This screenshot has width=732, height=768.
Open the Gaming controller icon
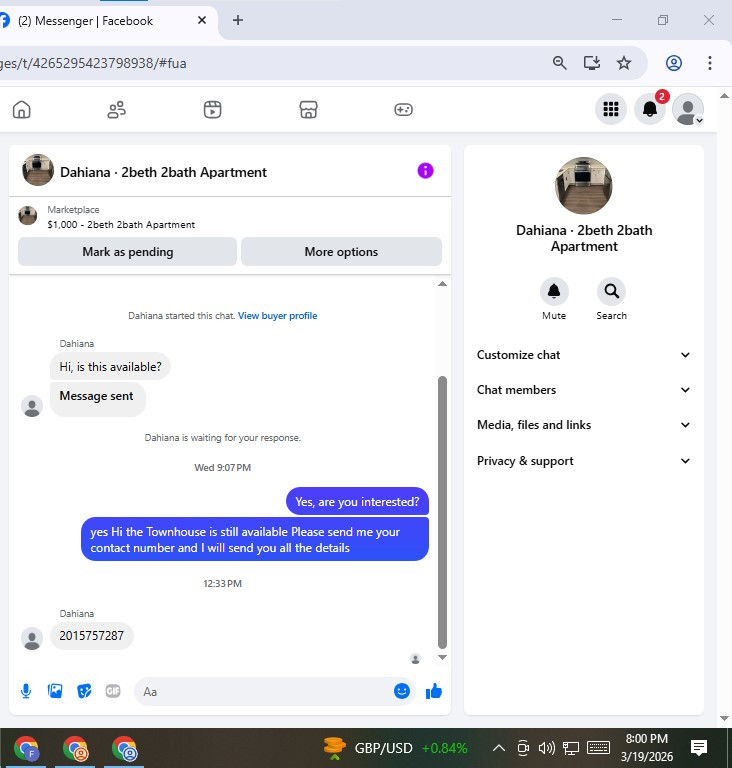(x=403, y=109)
